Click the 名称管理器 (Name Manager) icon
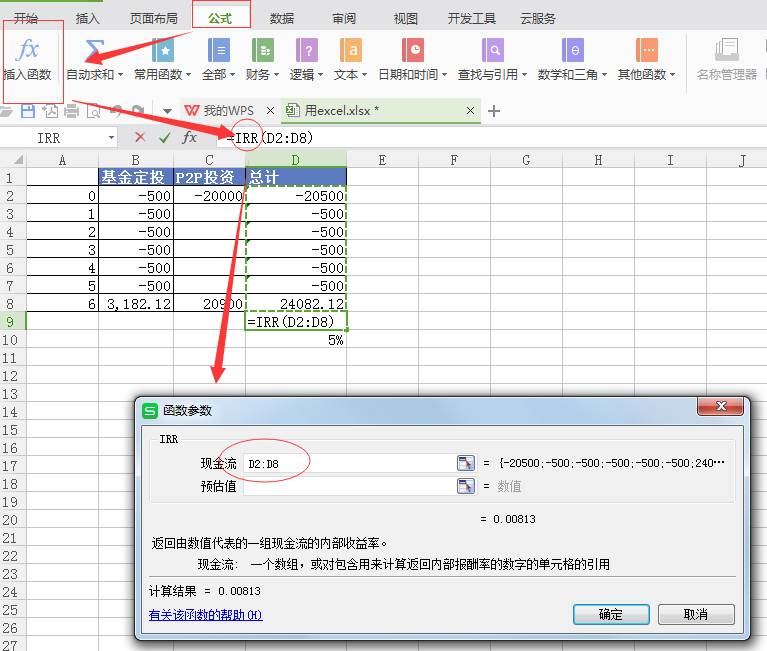 click(726, 50)
